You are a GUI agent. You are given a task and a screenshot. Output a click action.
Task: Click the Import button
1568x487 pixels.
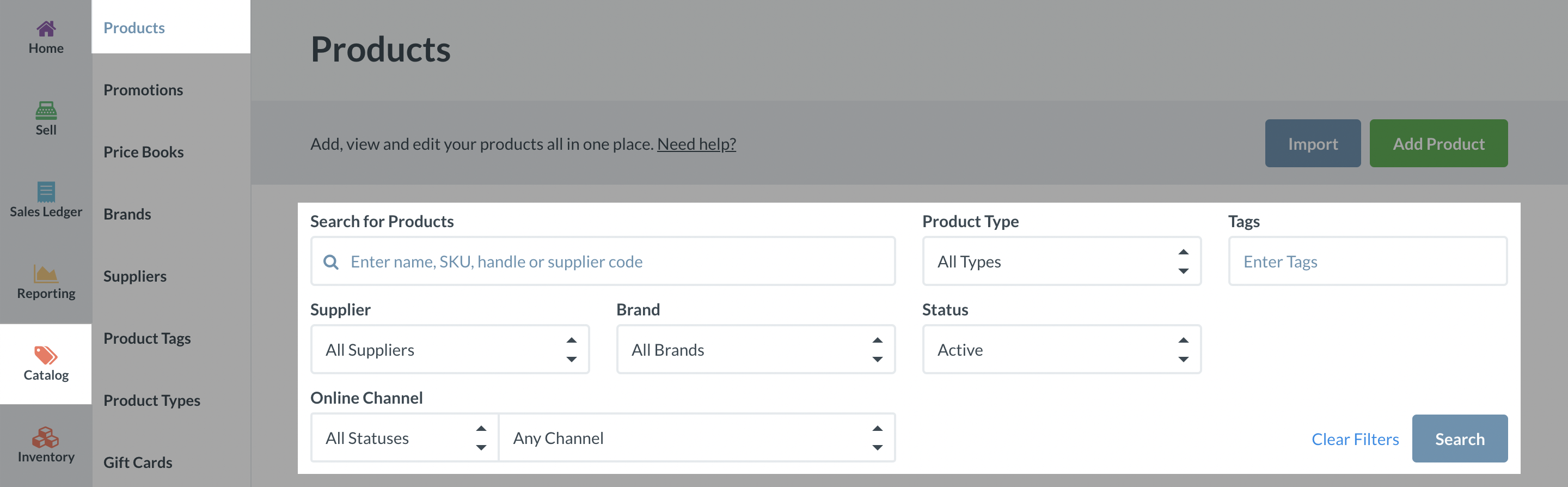point(1312,144)
